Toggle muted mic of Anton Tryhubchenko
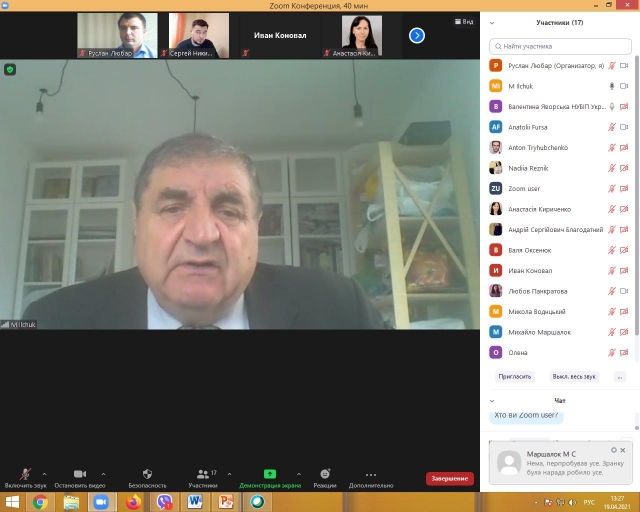The width and height of the screenshot is (640, 512). pyautogui.click(x=611, y=147)
